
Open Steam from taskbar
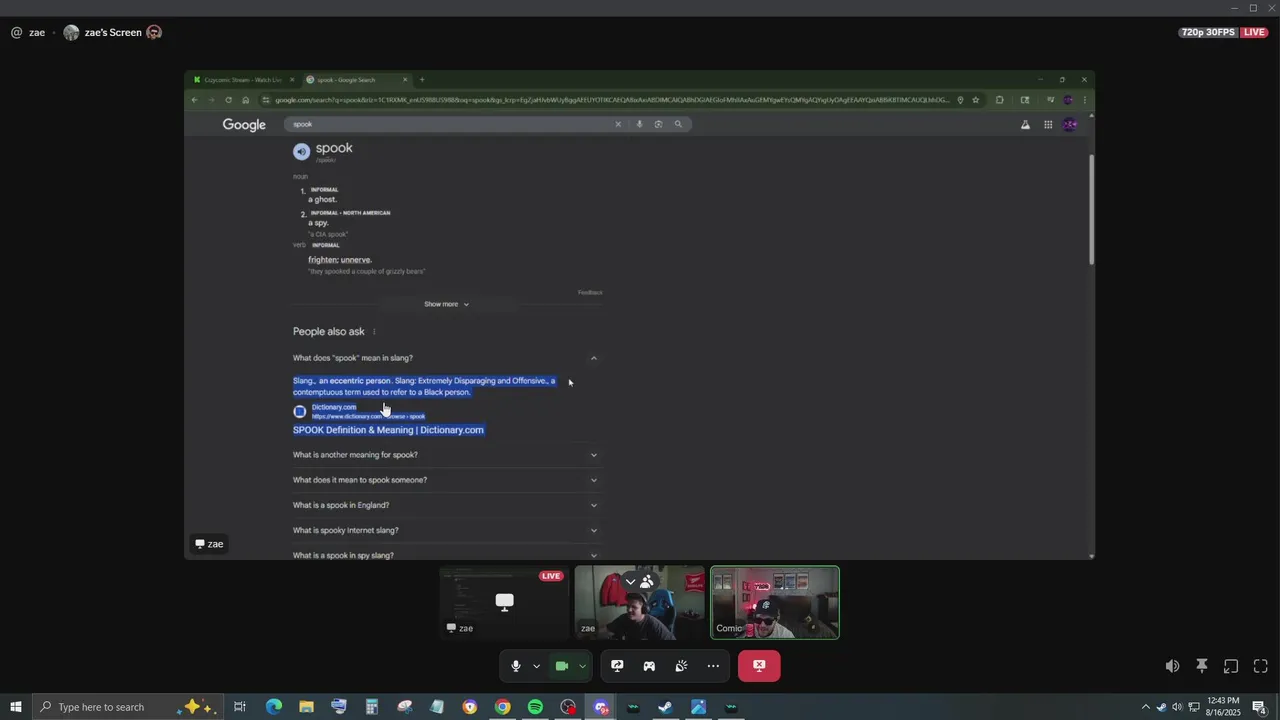665,707
